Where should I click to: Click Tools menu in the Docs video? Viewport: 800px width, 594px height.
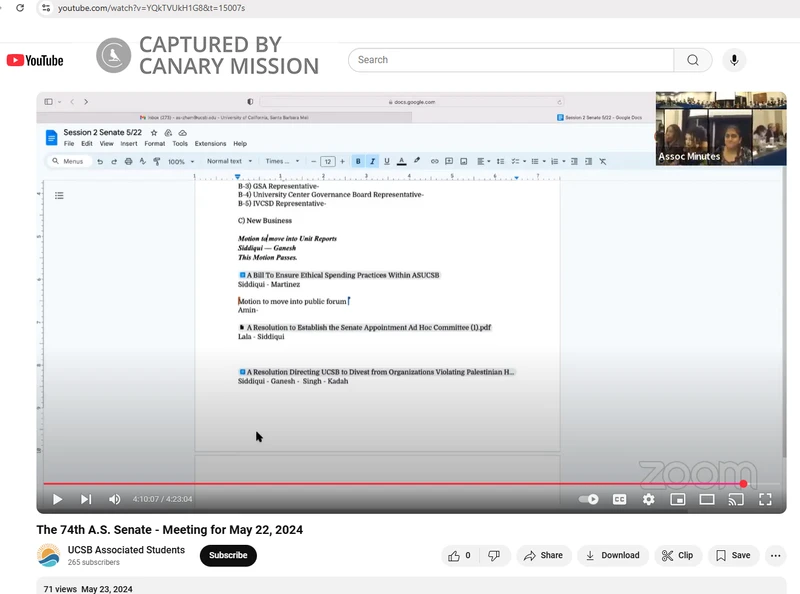pyautogui.click(x=180, y=143)
